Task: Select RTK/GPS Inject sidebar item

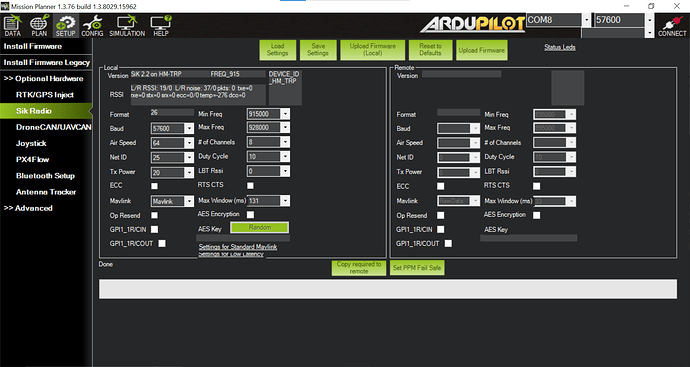Action: click(46, 95)
